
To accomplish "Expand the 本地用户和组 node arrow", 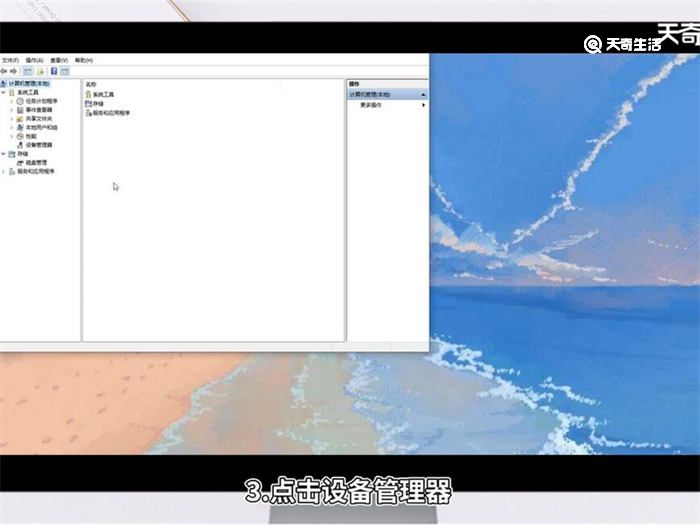I will 12,128.
